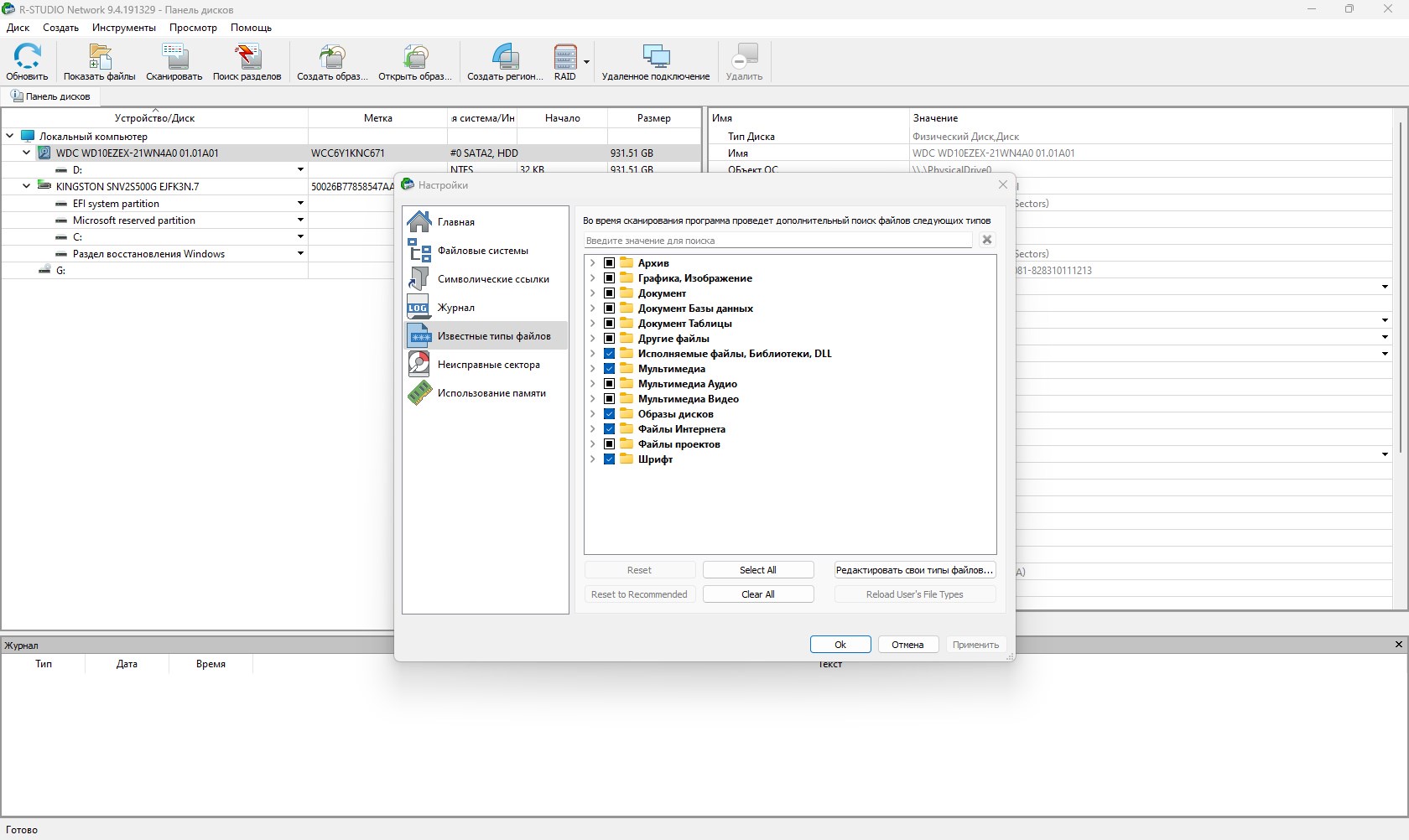Open the Инструменты menu
Image resolution: width=1409 pixels, height=840 pixels.
[x=124, y=28]
